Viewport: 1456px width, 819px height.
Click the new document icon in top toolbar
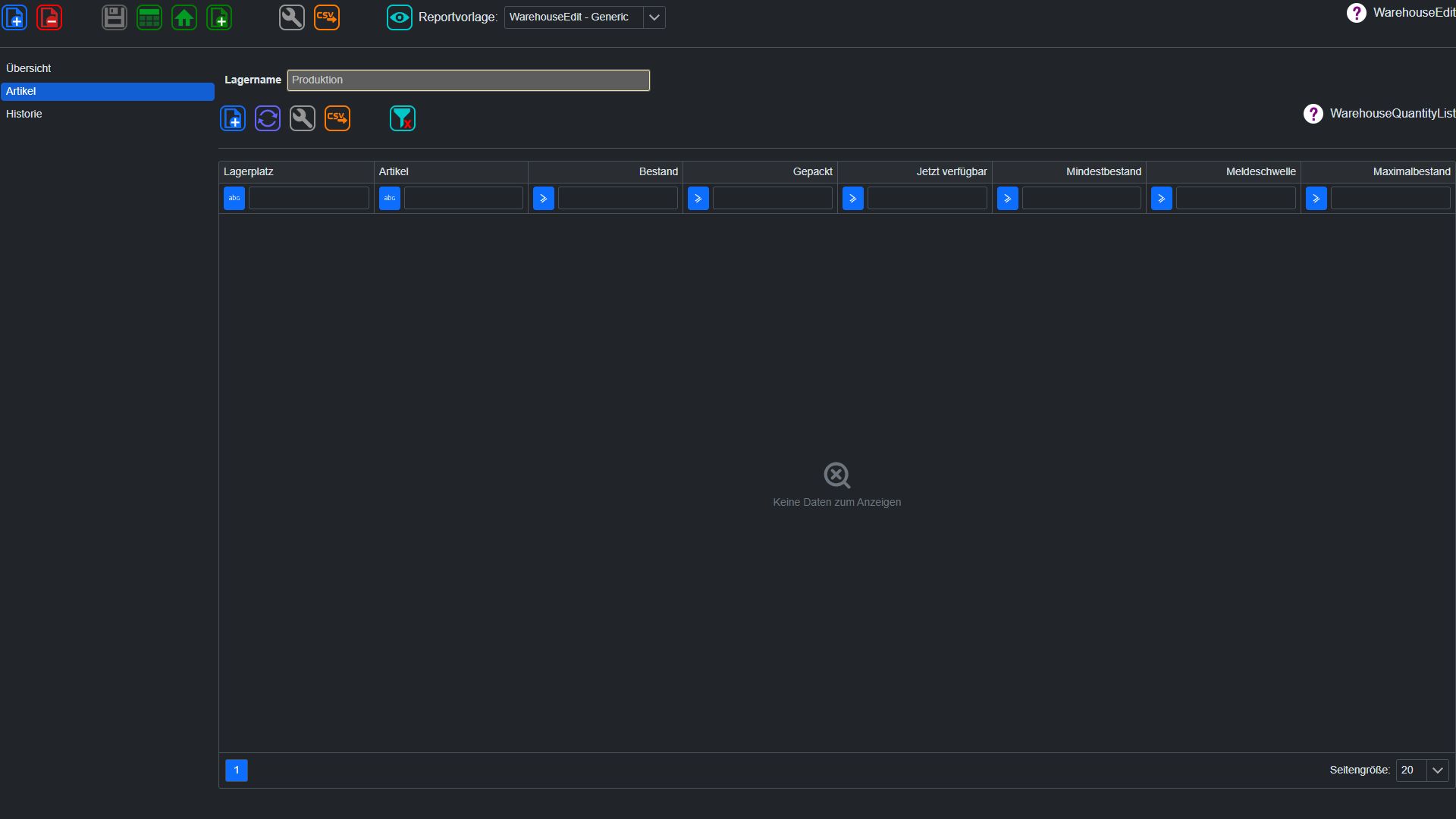15,17
